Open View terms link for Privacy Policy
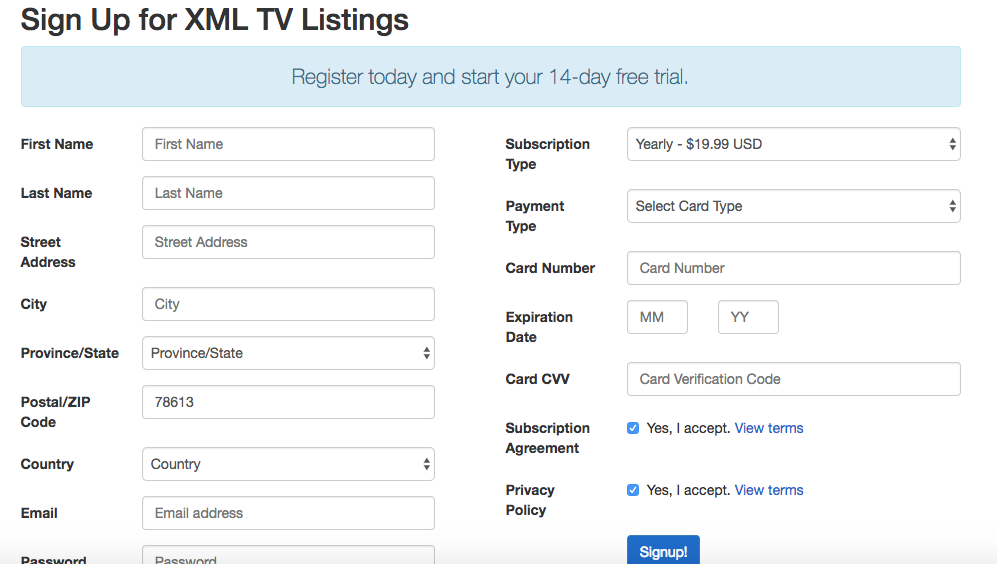997x564 pixels. (x=769, y=490)
